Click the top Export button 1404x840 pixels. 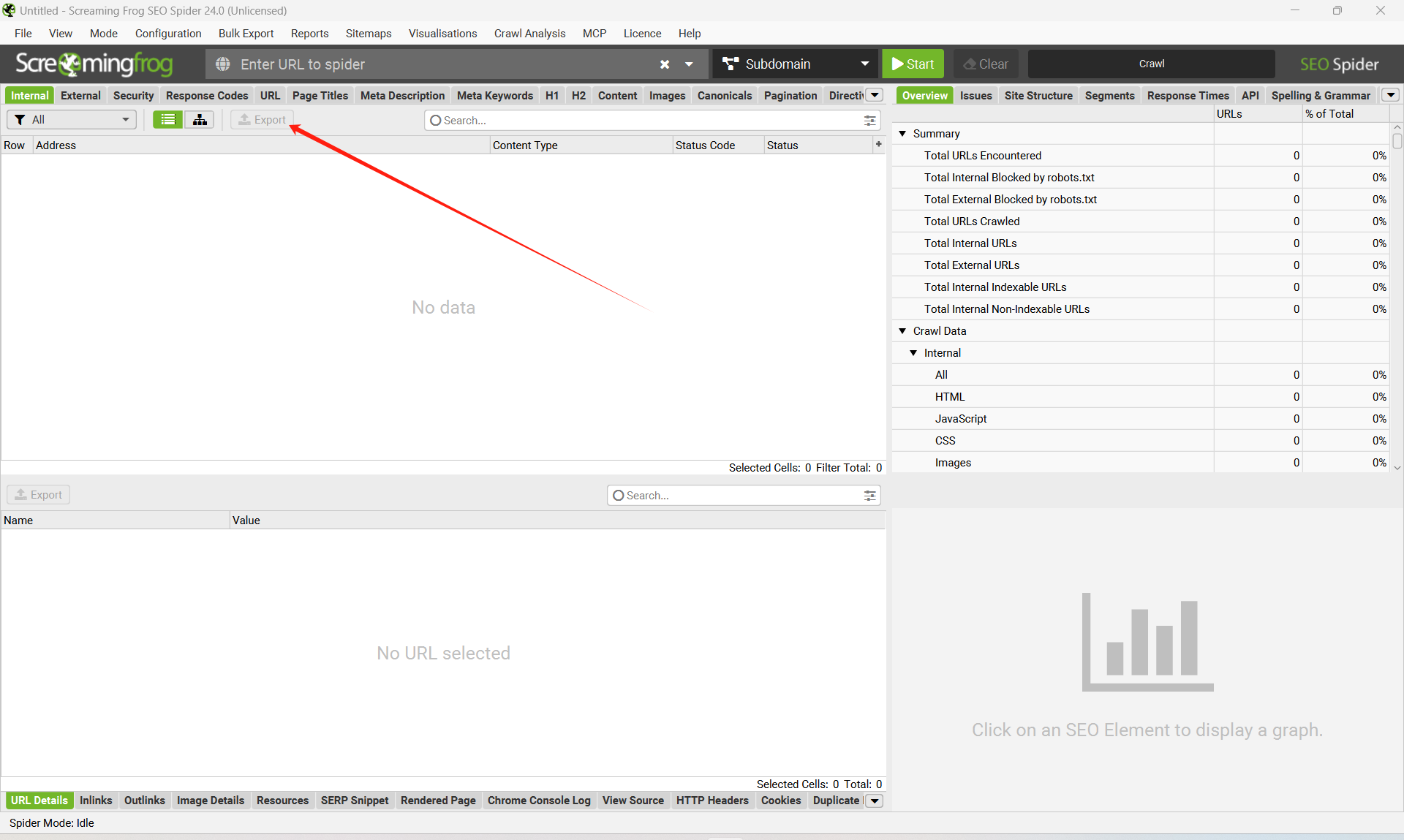[262, 120]
